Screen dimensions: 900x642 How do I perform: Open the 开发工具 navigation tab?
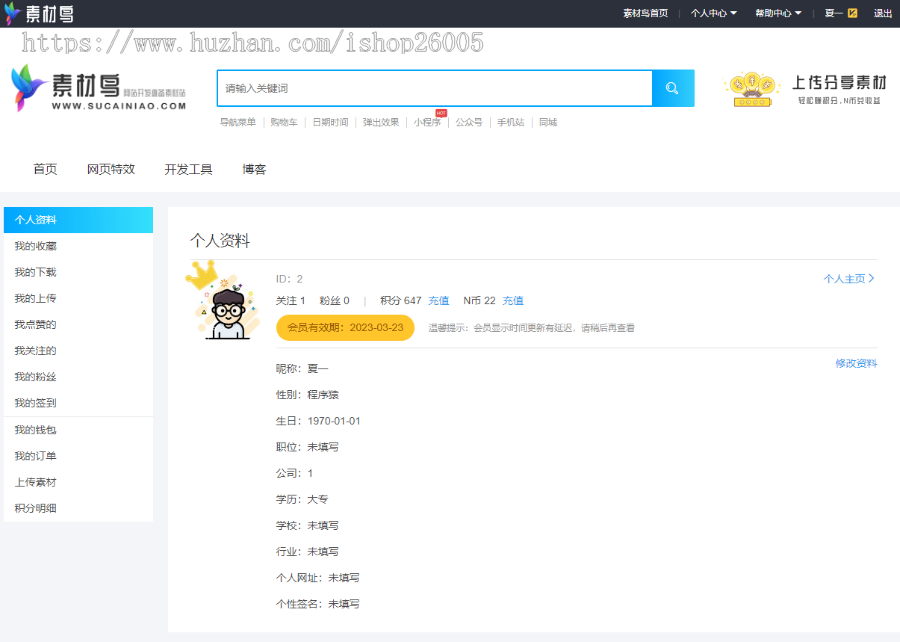point(188,169)
